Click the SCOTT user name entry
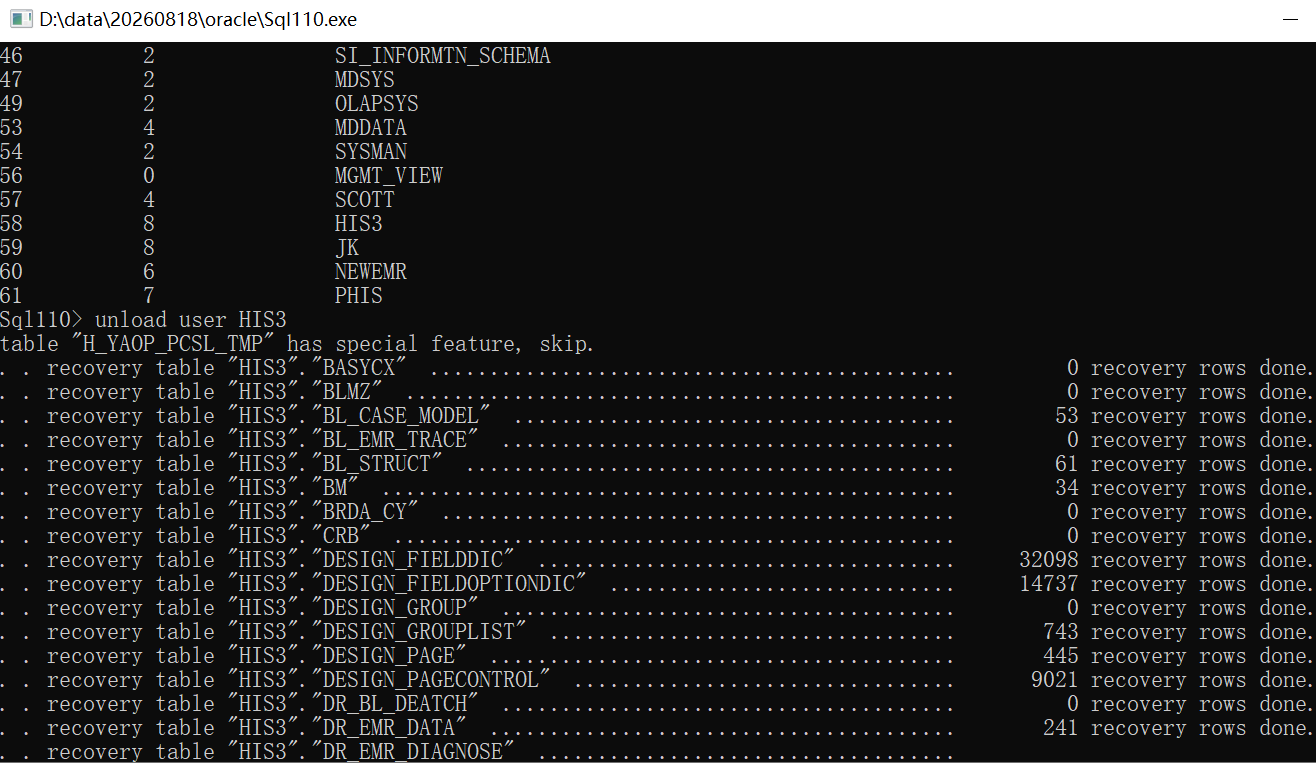1316x772 pixels. [x=365, y=200]
